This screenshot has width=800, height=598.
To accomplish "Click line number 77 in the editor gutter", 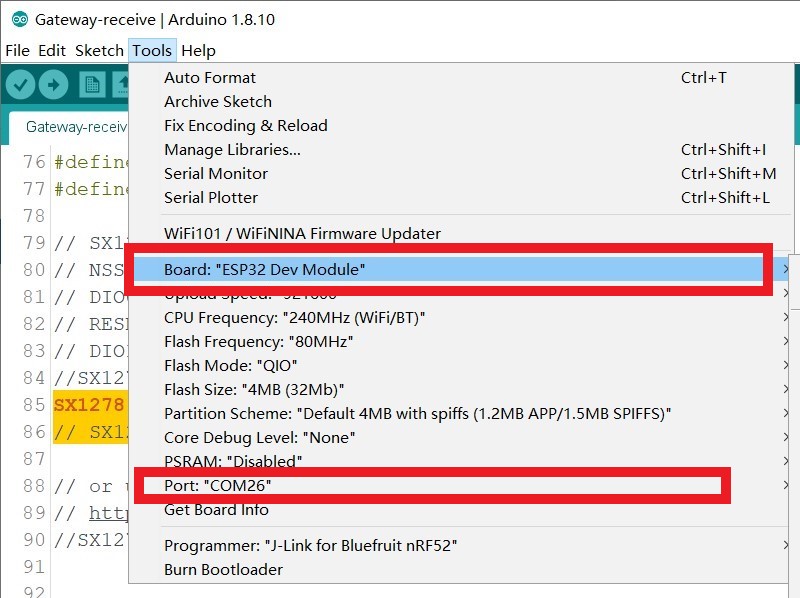I will click(x=34, y=189).
